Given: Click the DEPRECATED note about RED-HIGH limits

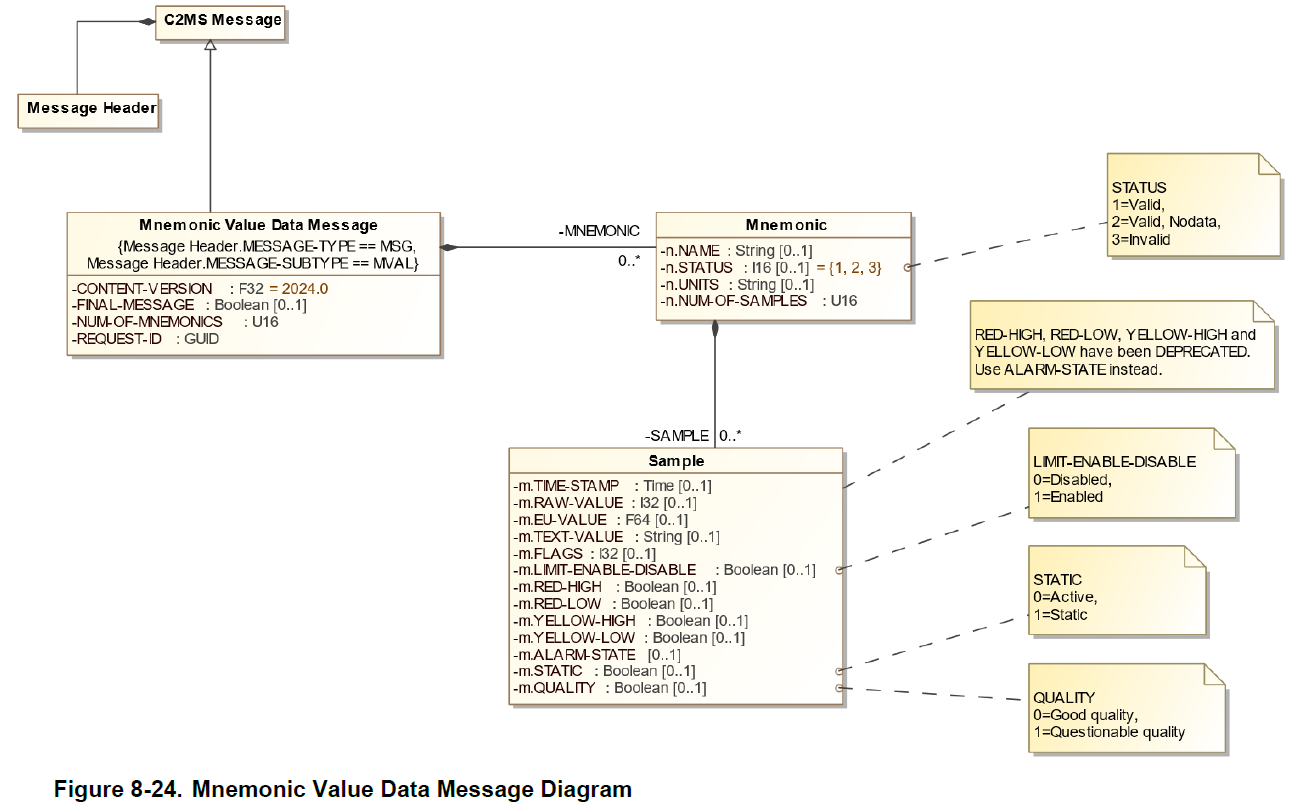Looking at the screenshot, I should 1118,352.
